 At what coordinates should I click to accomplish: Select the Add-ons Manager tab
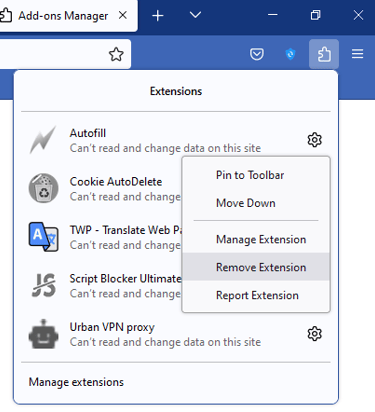tap(63, 16)
